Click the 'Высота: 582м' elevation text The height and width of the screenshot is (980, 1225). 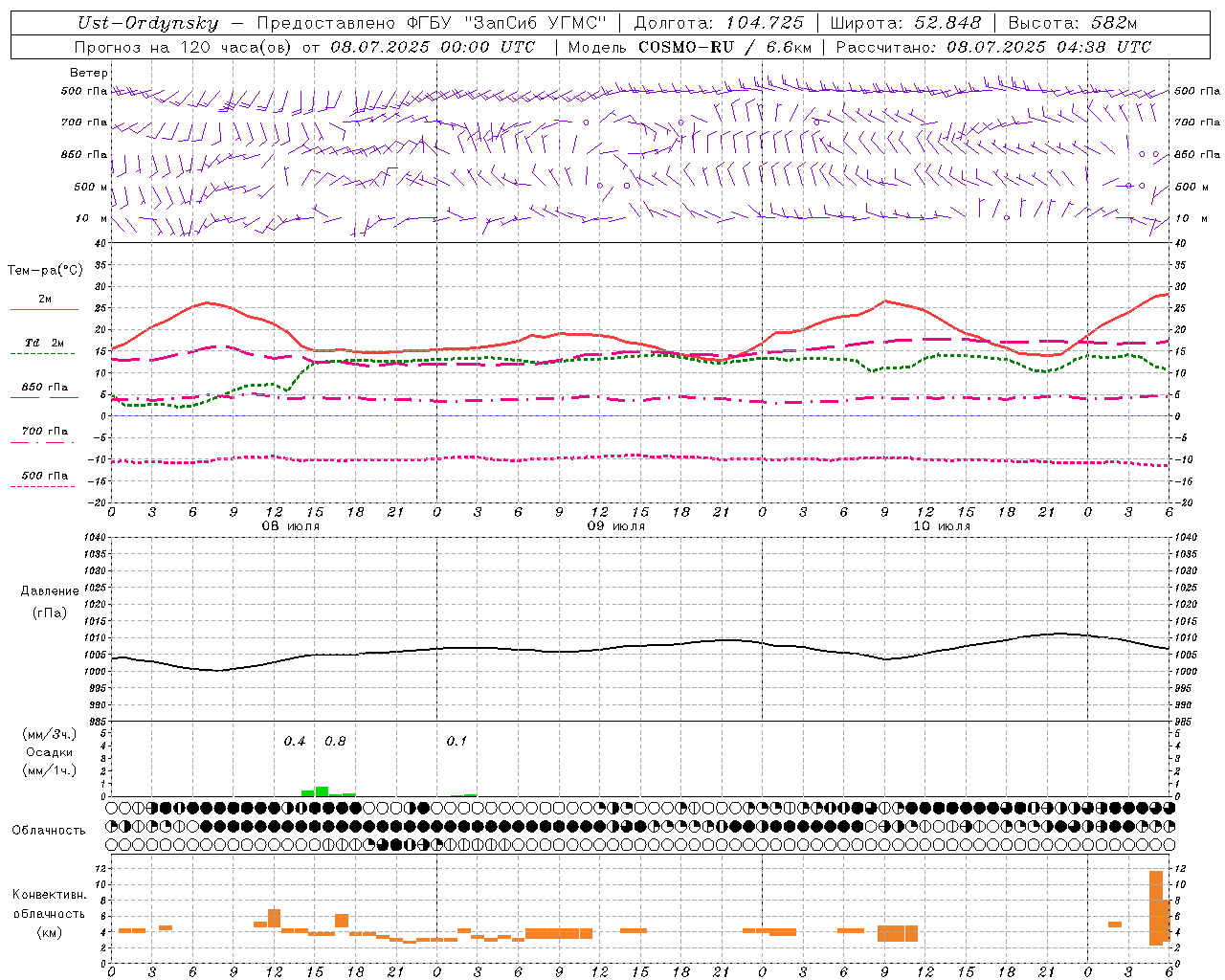[x=1073, y=23]
